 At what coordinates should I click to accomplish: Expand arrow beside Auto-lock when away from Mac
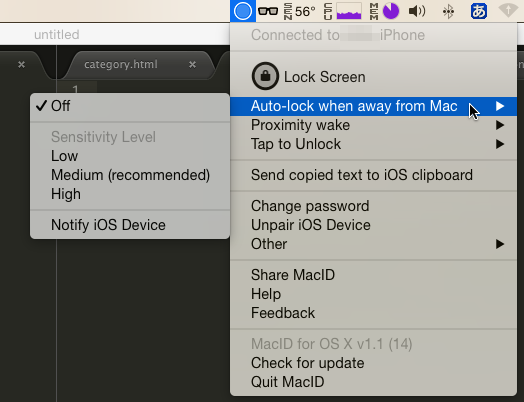click(500, 106)
